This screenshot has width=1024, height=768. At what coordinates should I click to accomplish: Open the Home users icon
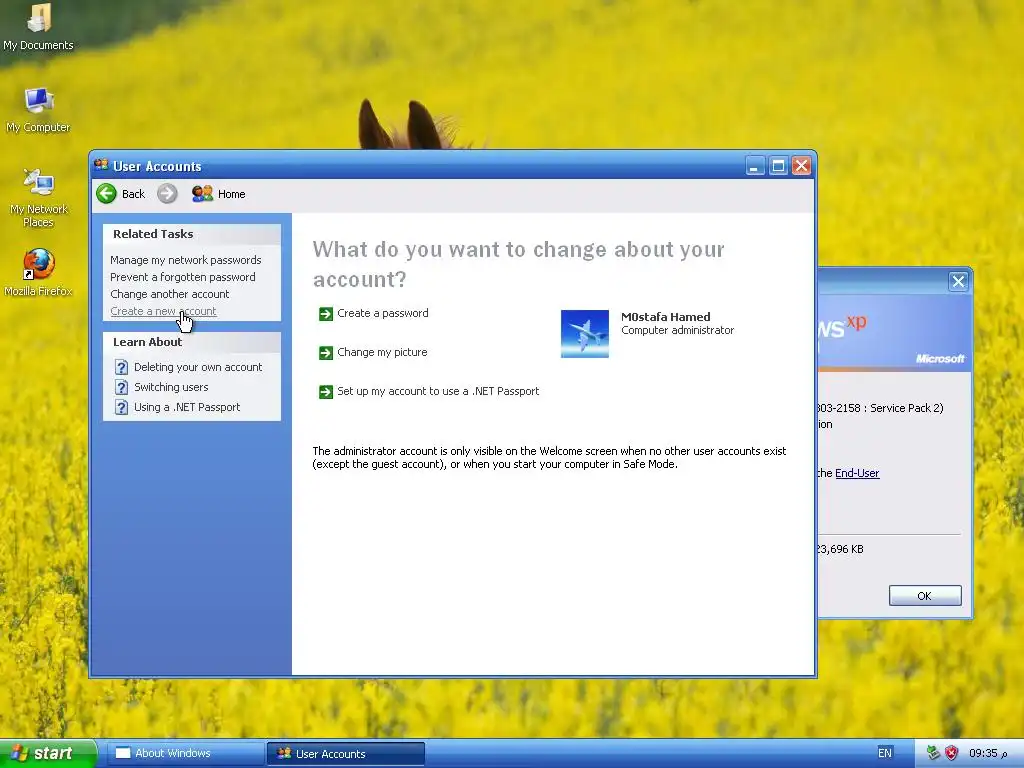pos(202,194)
